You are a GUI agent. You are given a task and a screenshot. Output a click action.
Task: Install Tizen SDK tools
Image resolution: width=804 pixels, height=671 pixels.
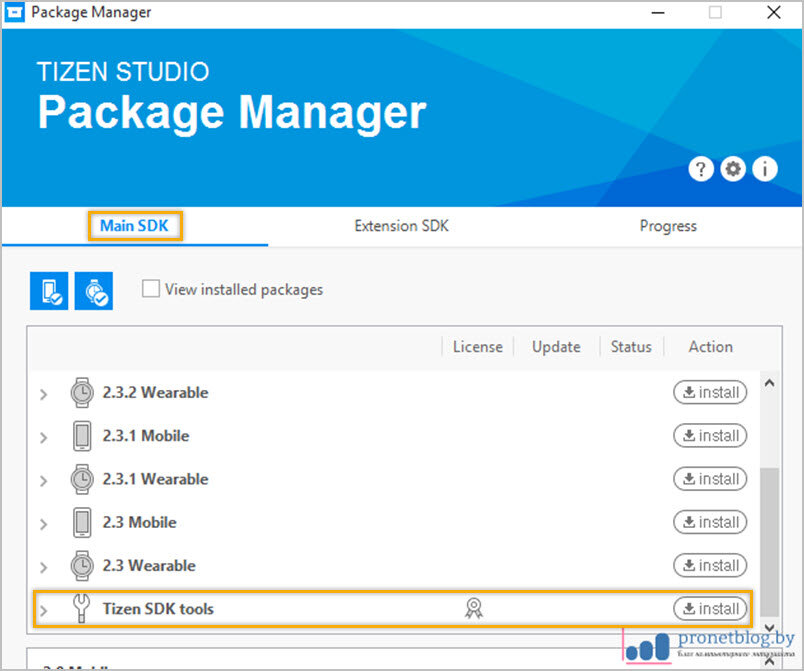pos(710,608)
